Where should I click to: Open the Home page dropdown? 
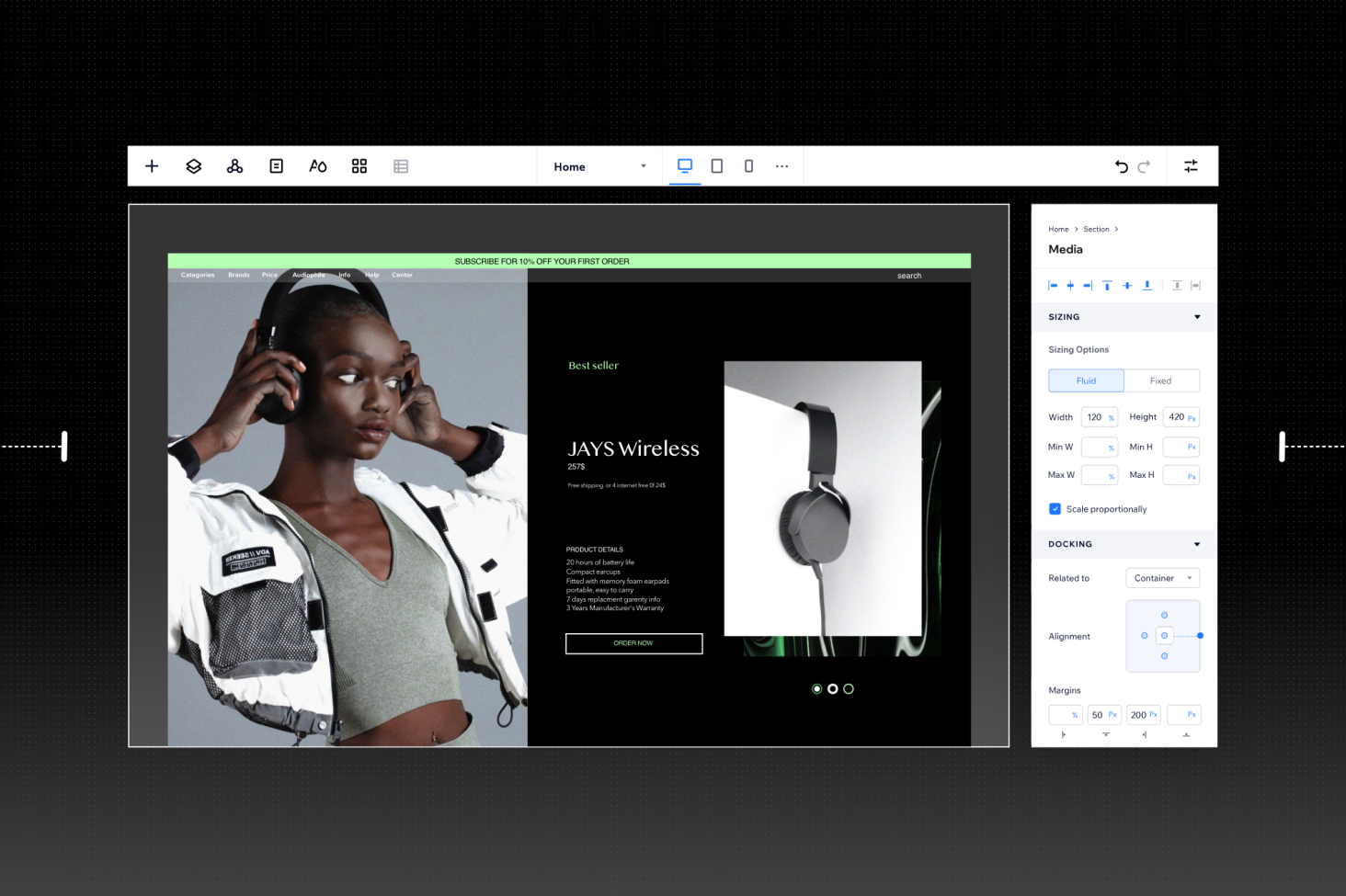599,166
